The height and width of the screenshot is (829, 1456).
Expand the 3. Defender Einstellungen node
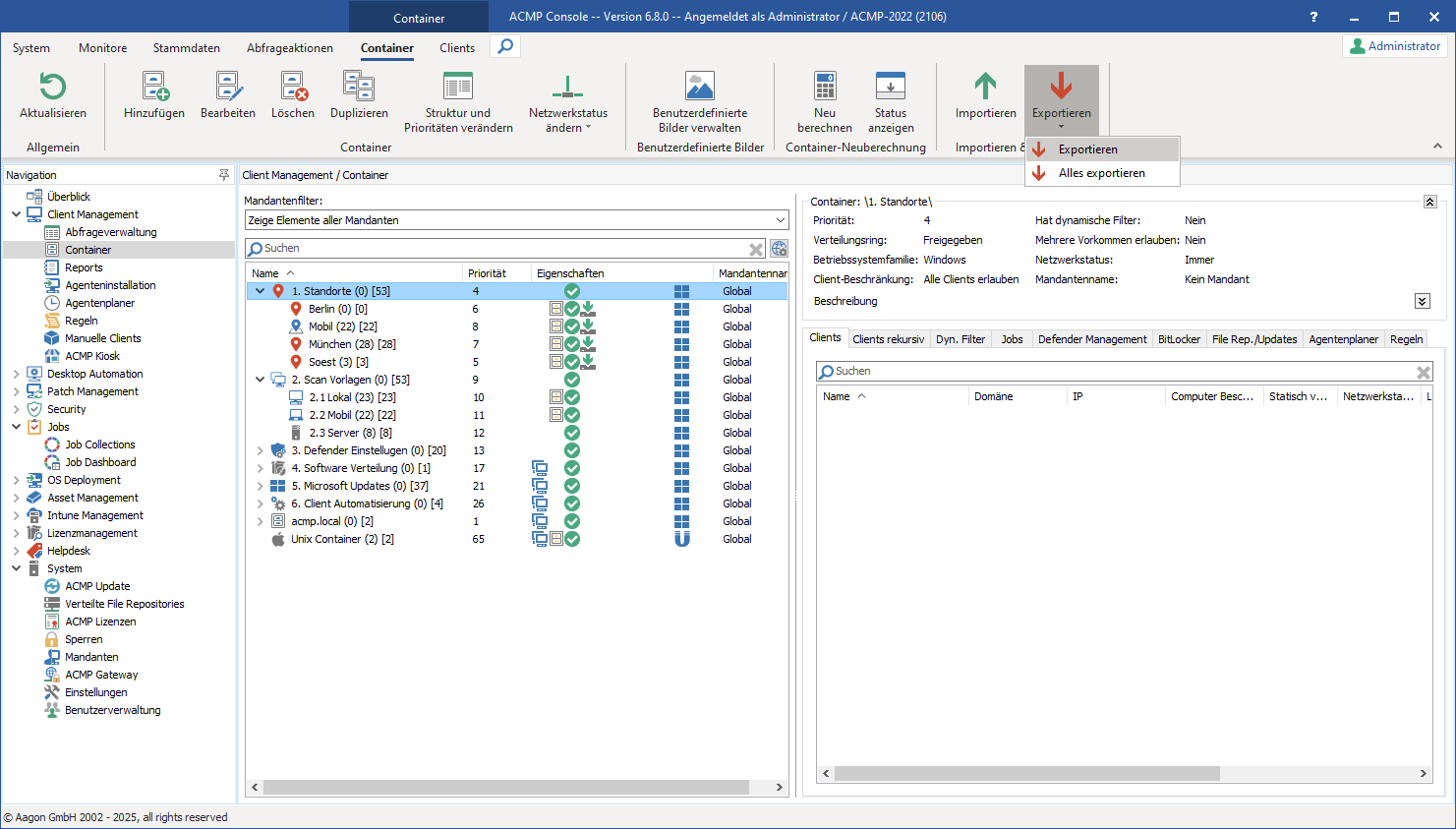[261, 450]
